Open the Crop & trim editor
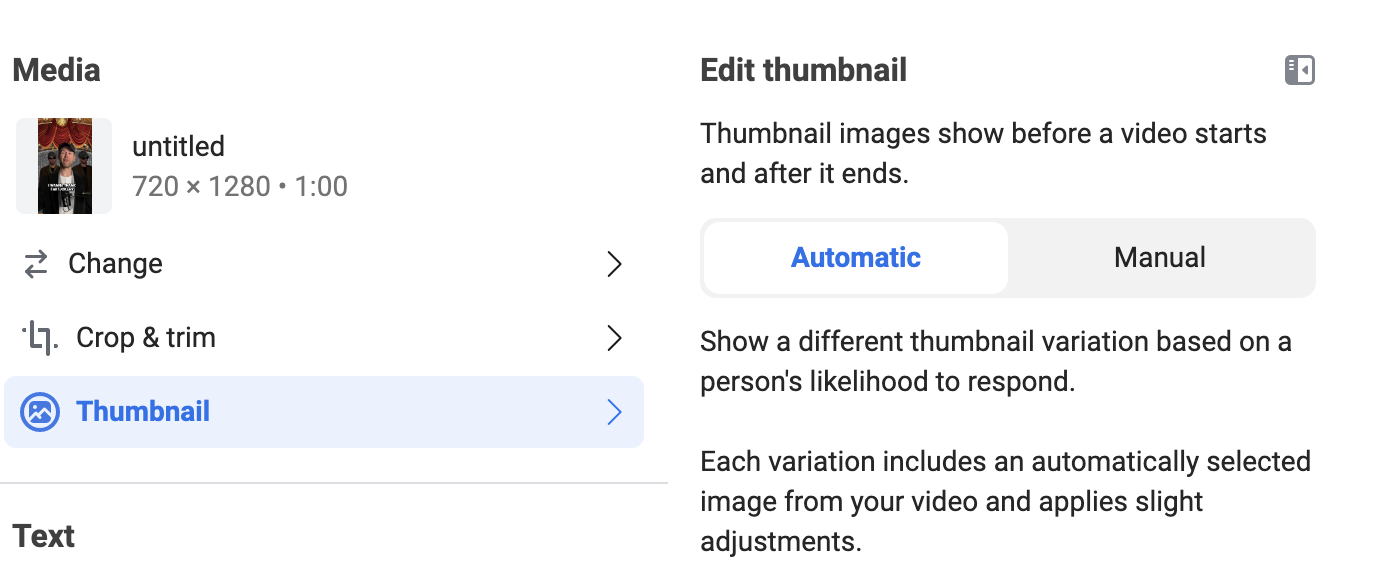Screen dimensions: 1380x584 (x=146, y=337)
